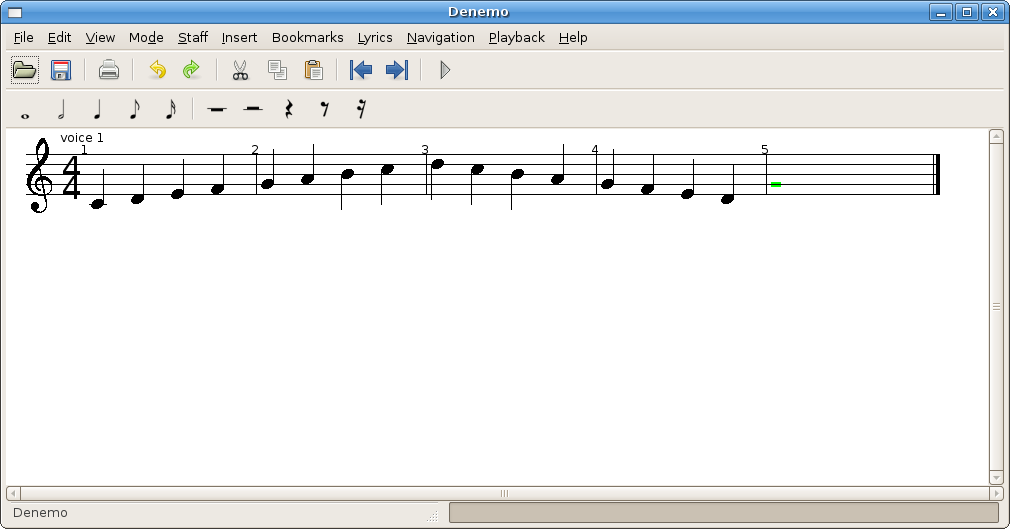The width and height of the screenshot is (1010, 529).
Task: Click the vertical scrollbar down arrow
Action: (x=996, y=477)
